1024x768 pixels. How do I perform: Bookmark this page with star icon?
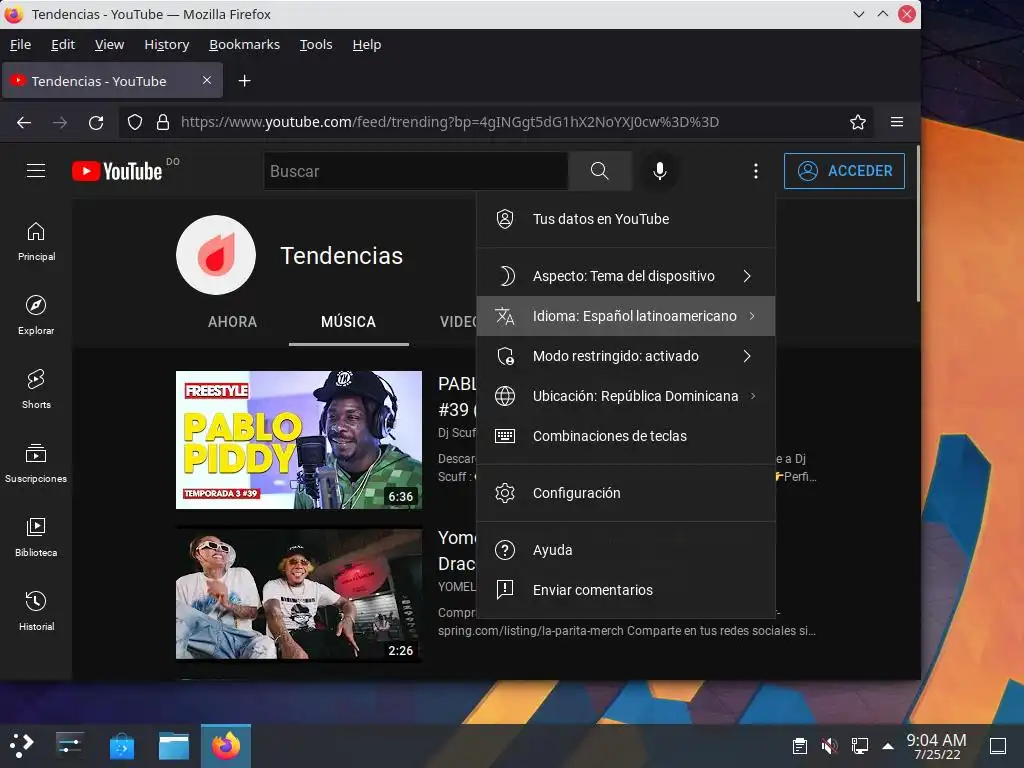(857, 122)
